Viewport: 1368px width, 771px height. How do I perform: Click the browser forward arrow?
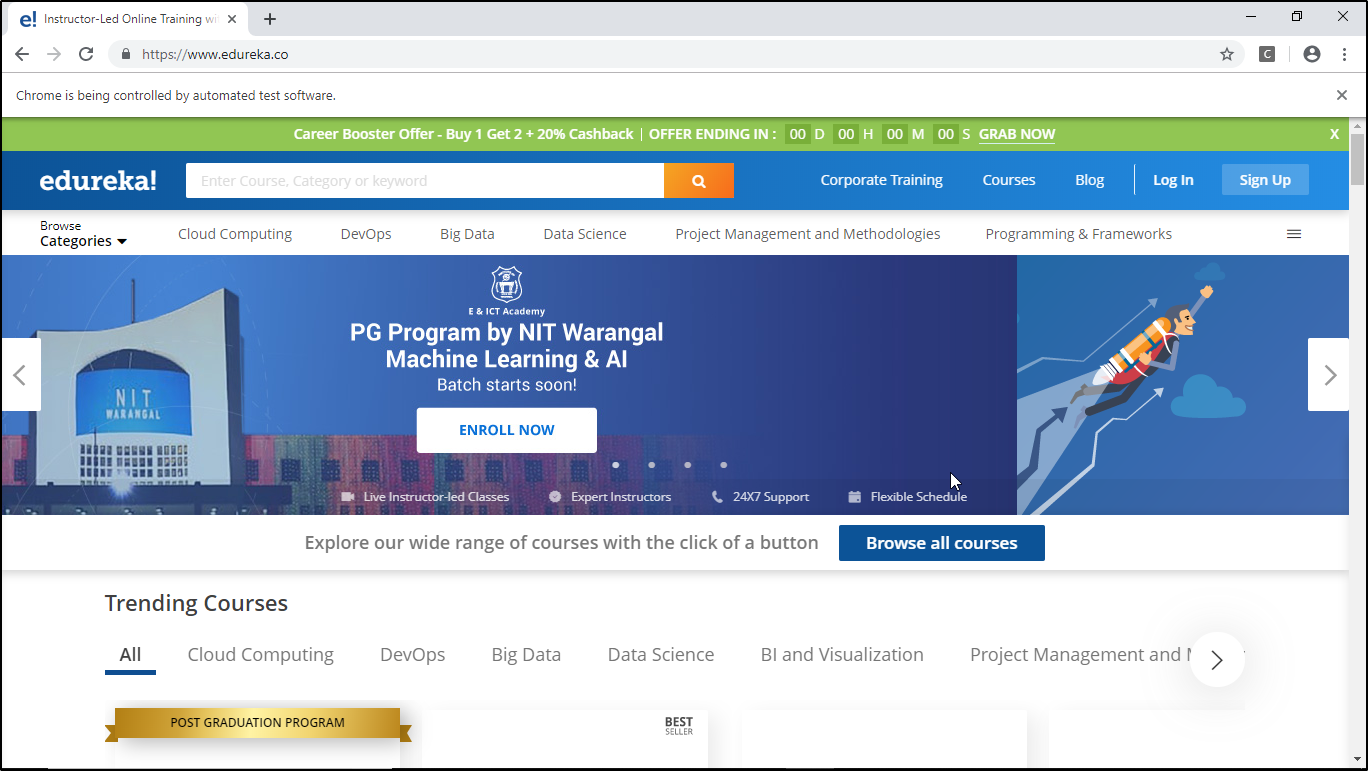point(54,54)
